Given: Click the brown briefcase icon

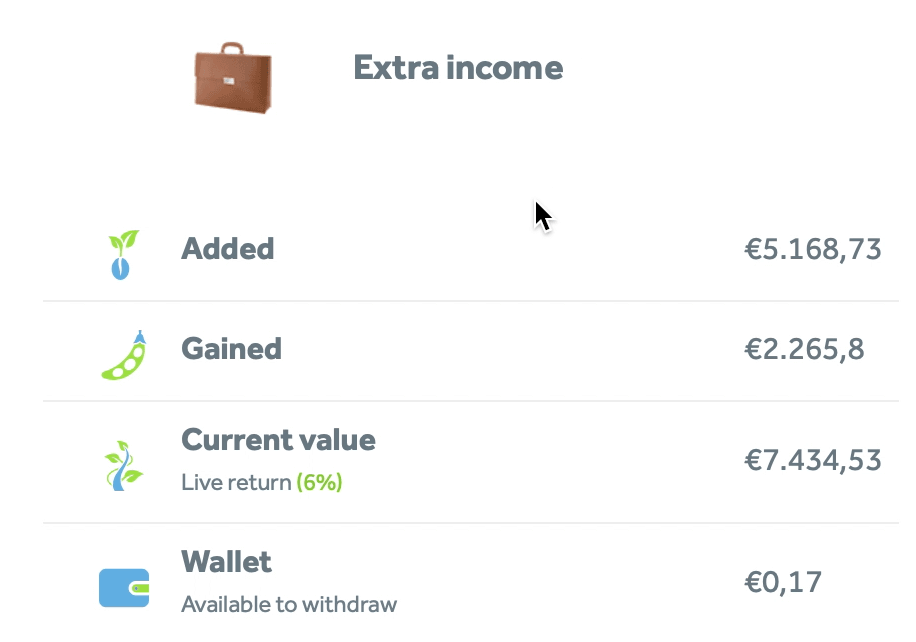Looking at the screenshot, I should 232,76.
